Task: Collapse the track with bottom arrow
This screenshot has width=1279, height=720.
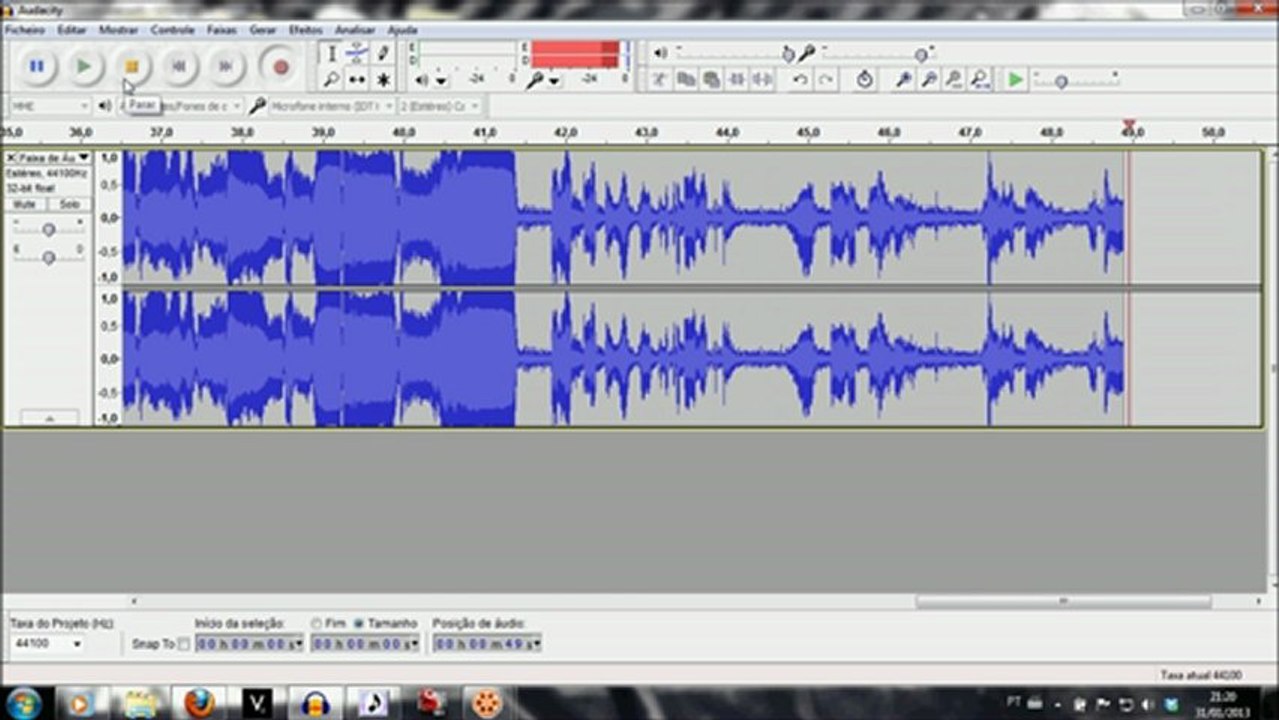Action: coord(48,417)
